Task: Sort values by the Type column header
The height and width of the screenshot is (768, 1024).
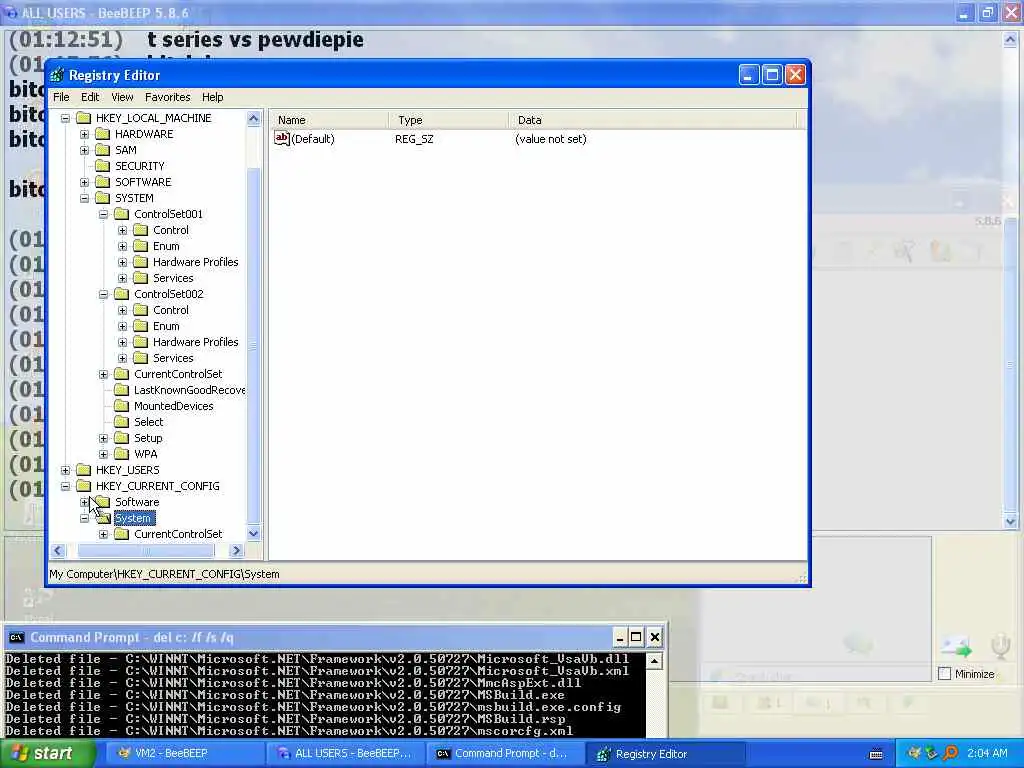Action: click(449, 120)
